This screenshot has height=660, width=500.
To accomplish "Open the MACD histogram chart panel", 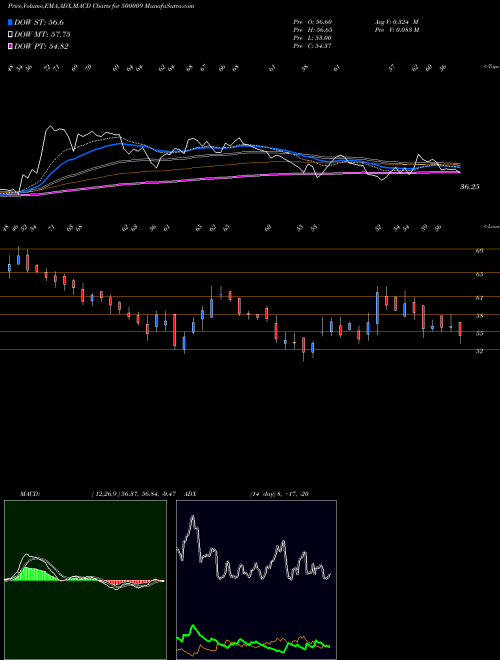I will 85,580.
